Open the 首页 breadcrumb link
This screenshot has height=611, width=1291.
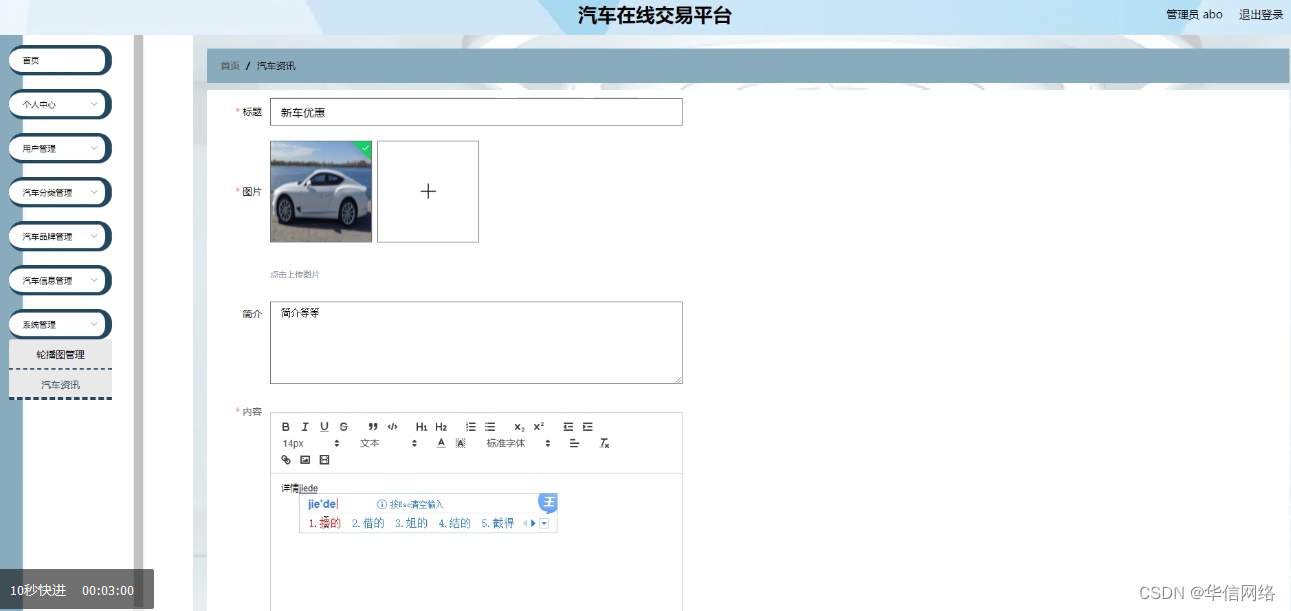(229, 65)
